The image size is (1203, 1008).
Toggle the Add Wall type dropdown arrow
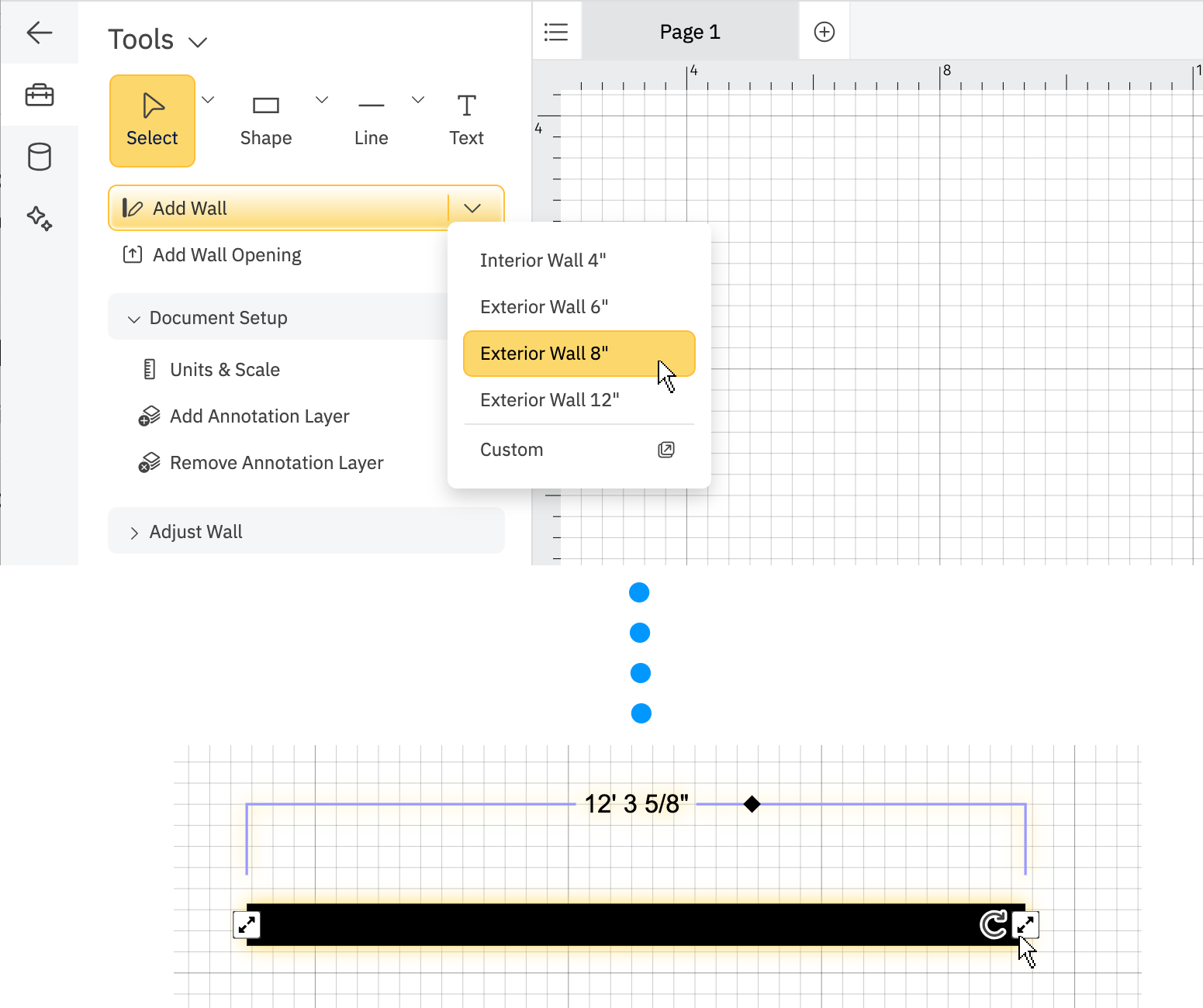point(472,208)
